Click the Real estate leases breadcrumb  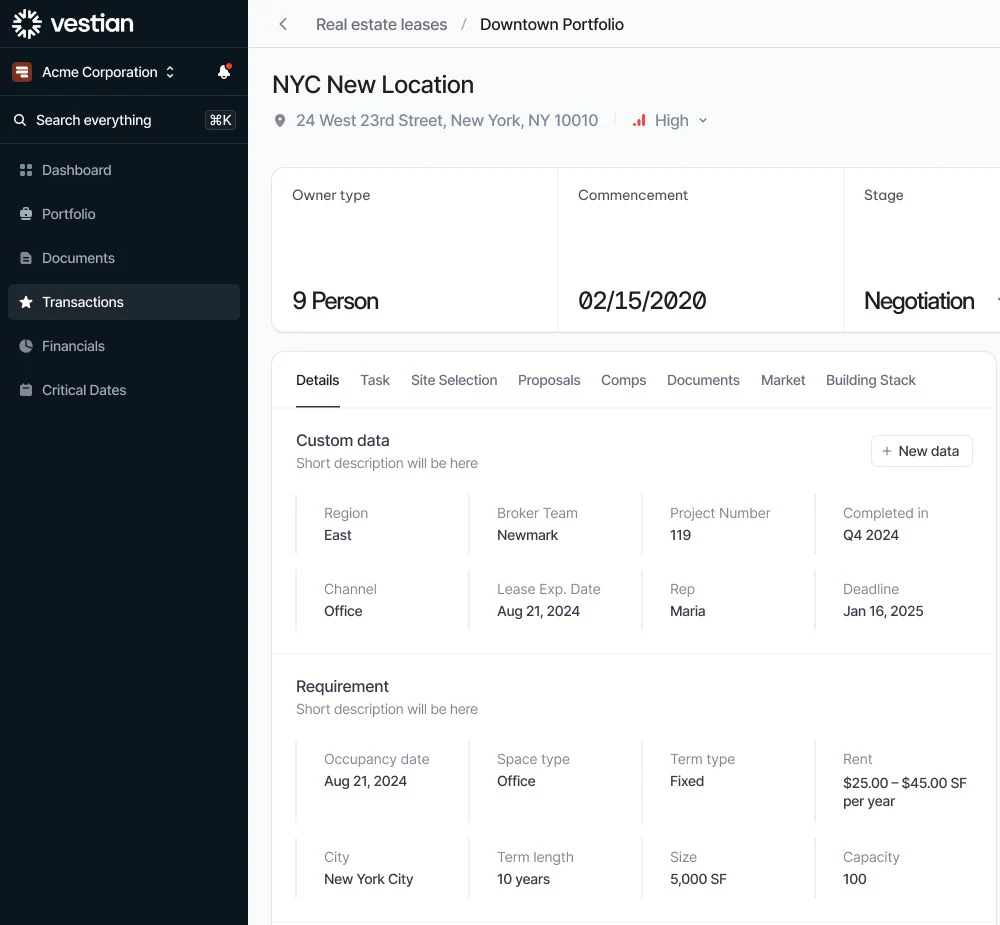381,24
